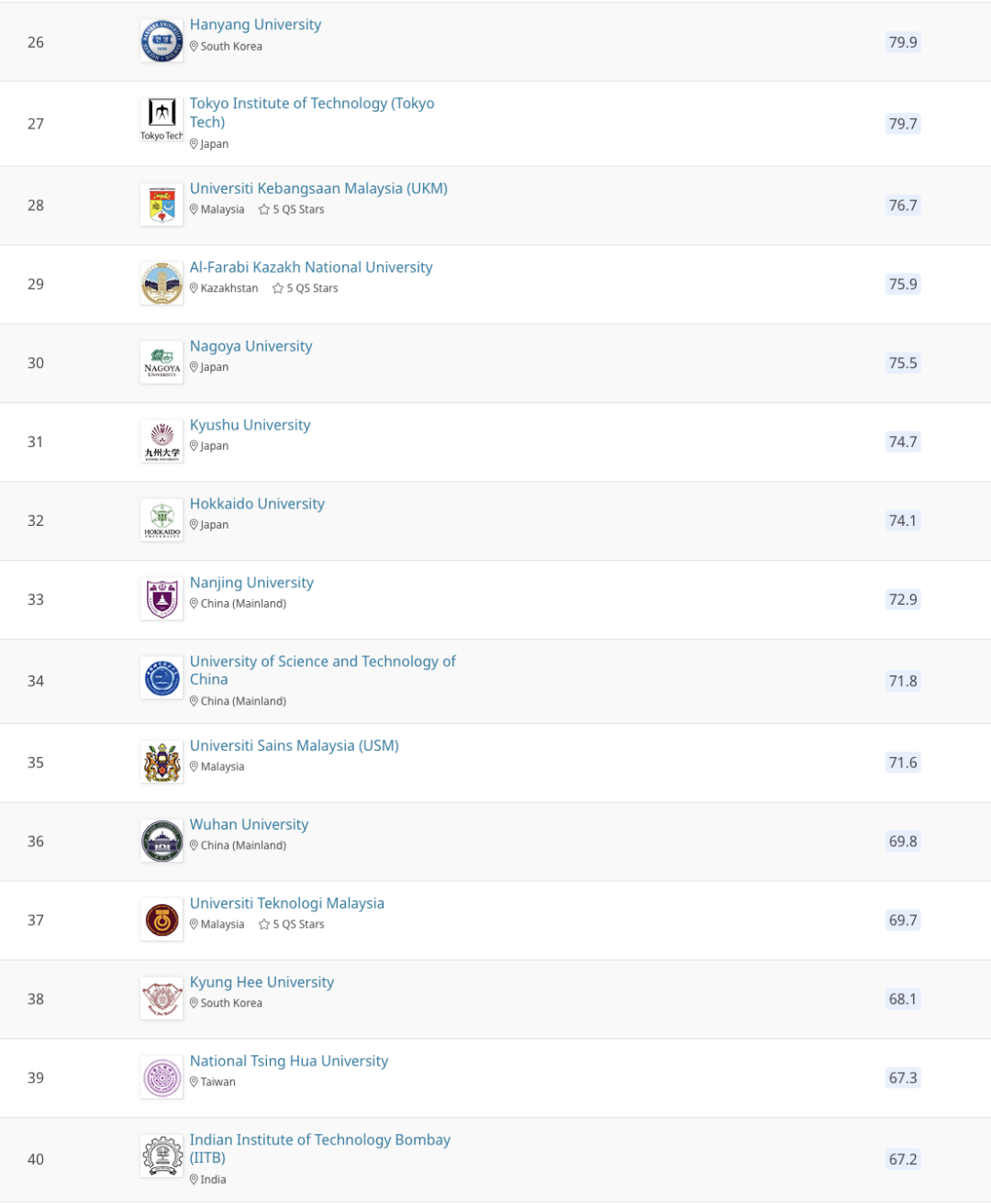The image size is (991, 1204).
Task: Click the Universiti Kebangsaan Malaysia crest logo
Action: [161, 205]
